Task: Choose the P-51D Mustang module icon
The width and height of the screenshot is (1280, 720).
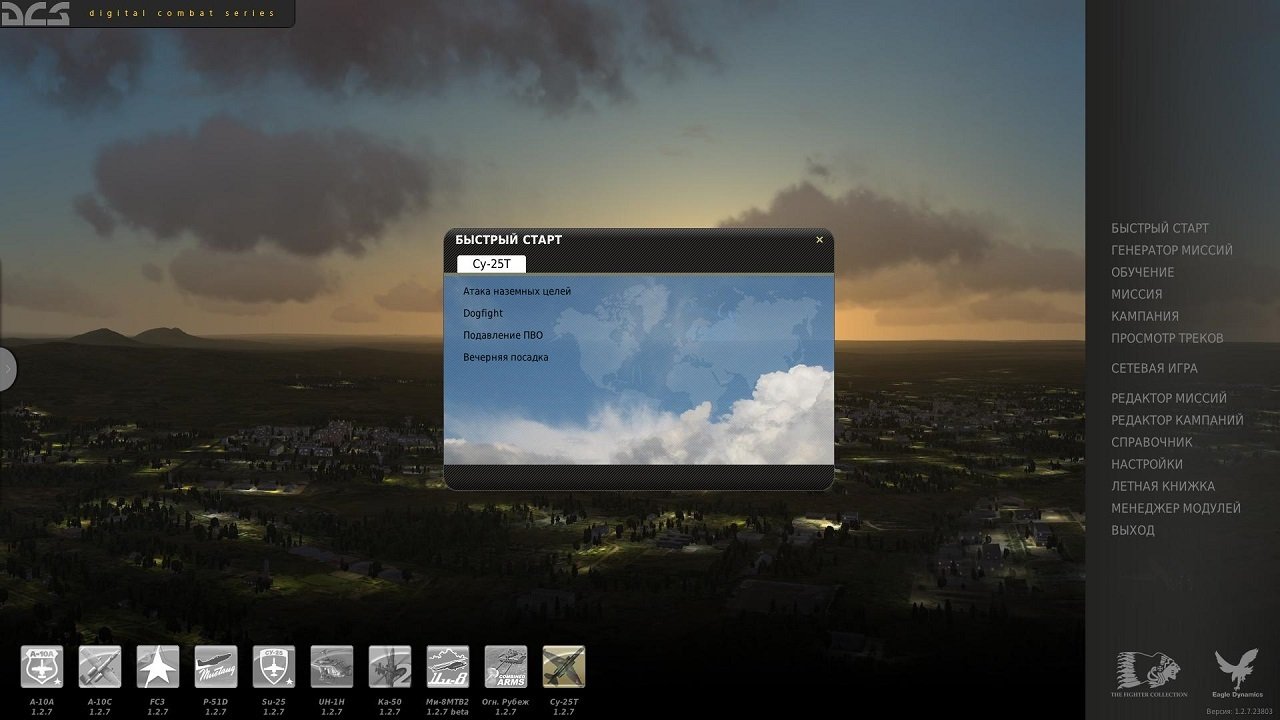Action: (x=216, y=667)
